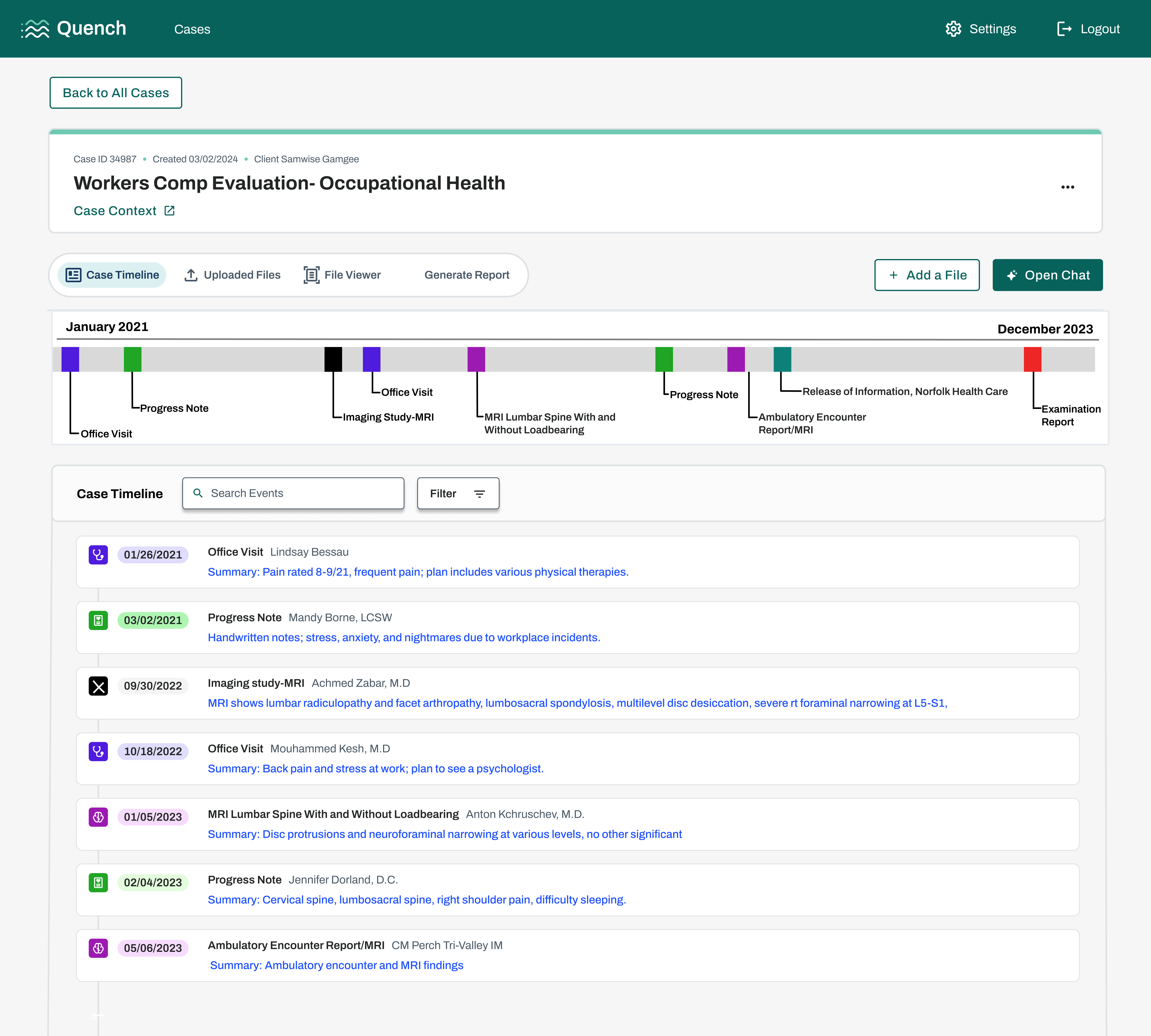The width and height of the screenshot is (1151, 1036).
Task: Click the search magnifier icon in Search Events
Action: point(198,493)
